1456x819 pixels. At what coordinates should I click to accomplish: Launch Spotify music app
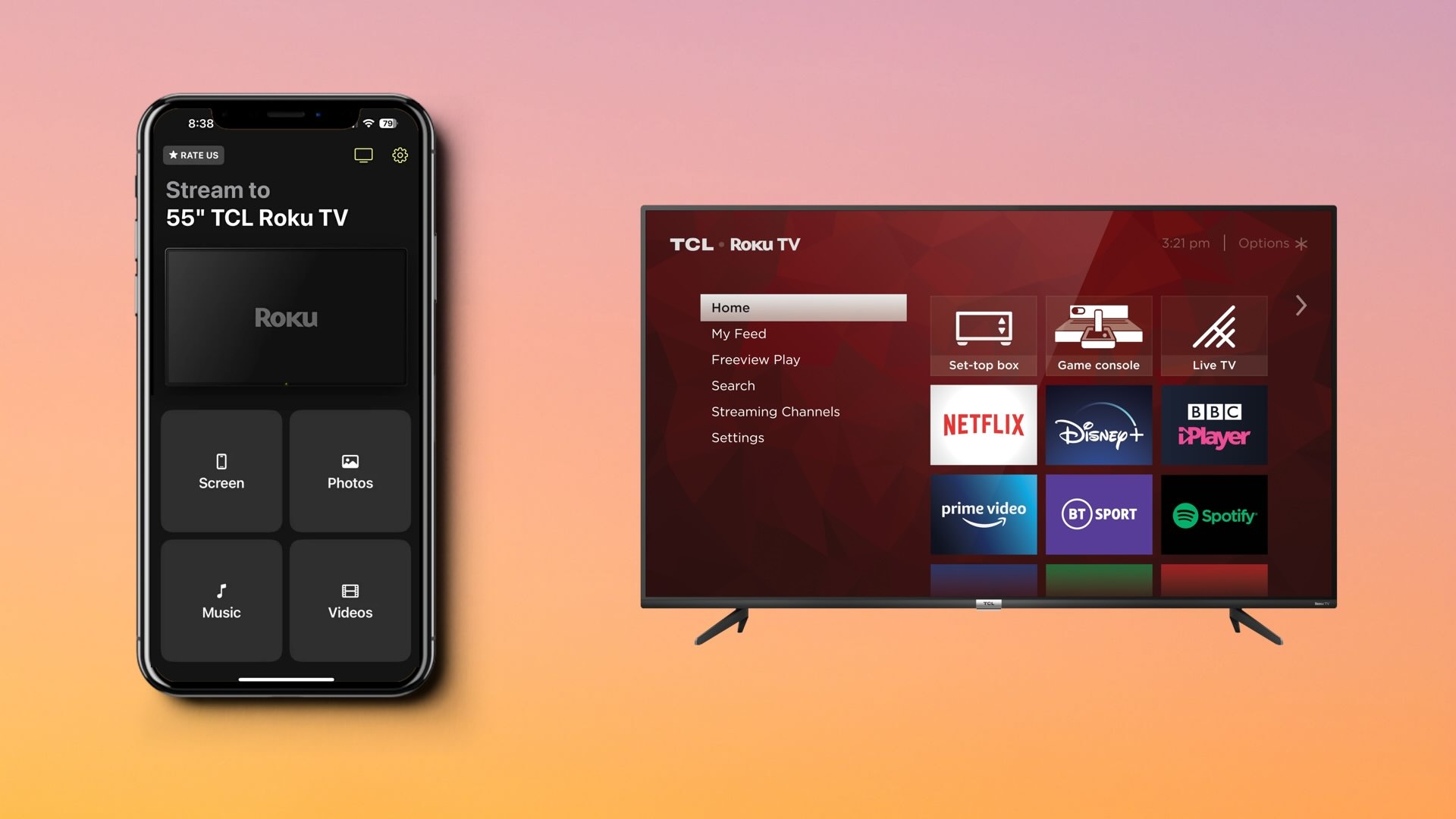[x=1214, y=515]
